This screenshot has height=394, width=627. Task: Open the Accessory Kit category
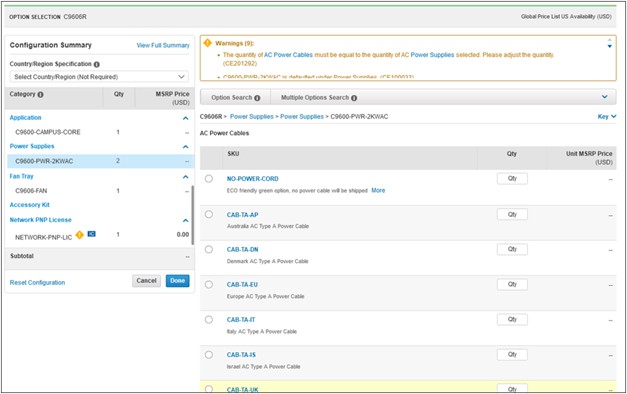click(x=30, y=205)
